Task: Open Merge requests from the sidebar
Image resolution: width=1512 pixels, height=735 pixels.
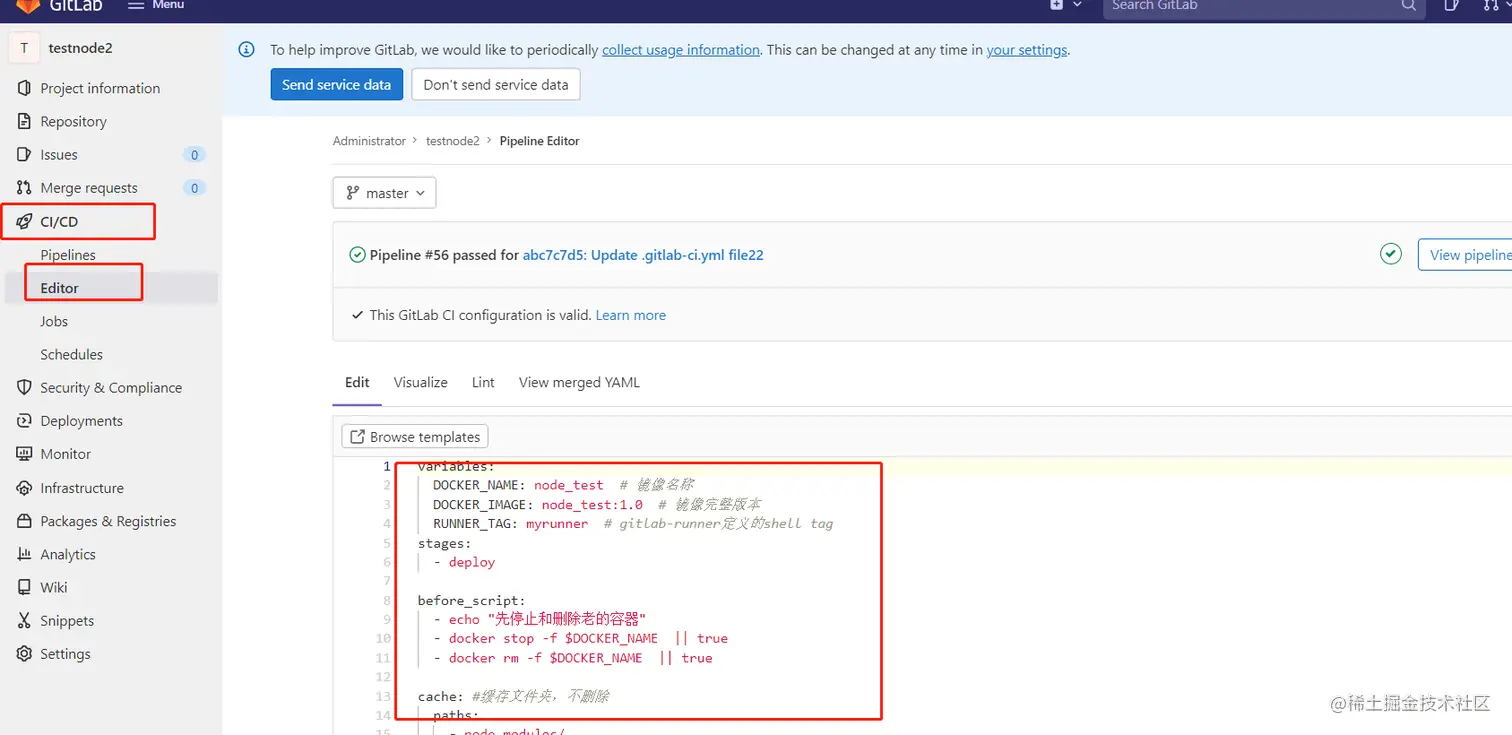Action: click(x=89, y=187)
